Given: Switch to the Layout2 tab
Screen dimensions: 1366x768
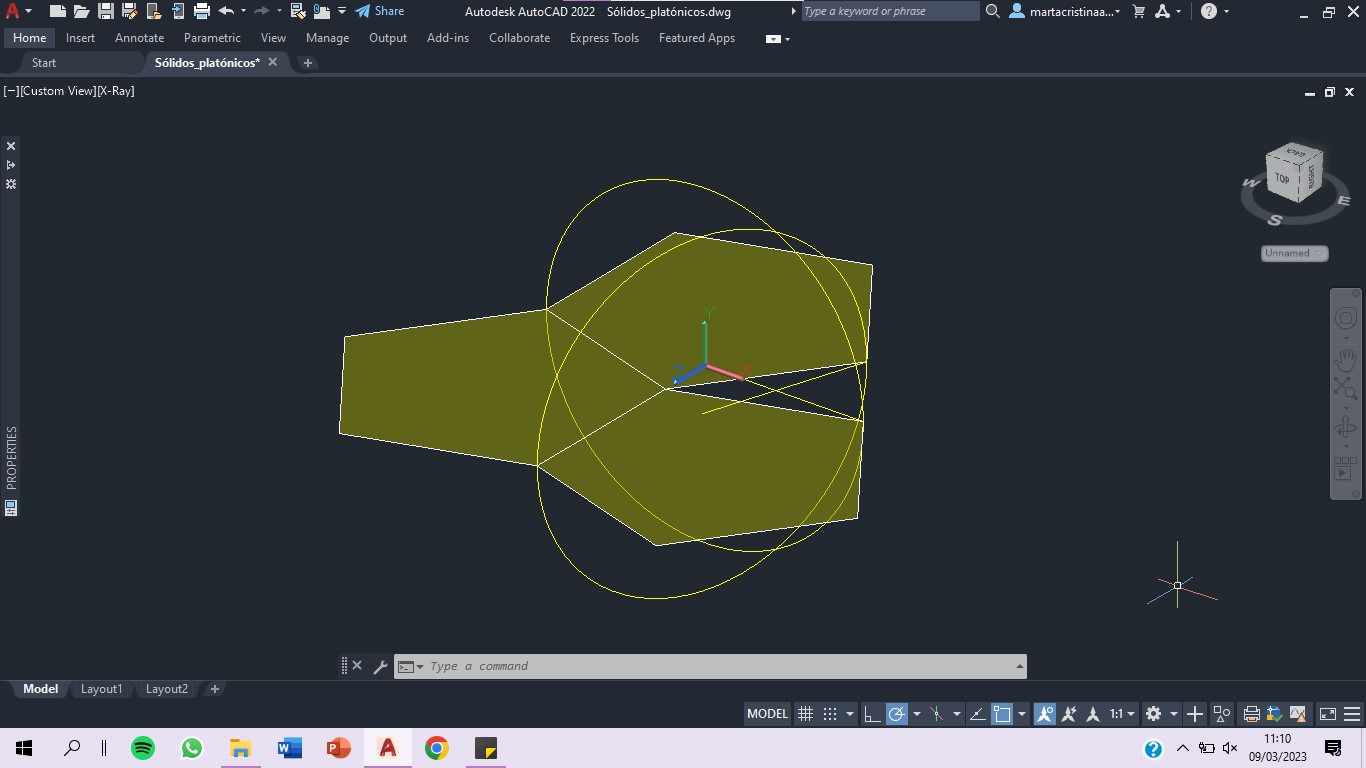Looking at the screenshot, I should pos(167,689).
